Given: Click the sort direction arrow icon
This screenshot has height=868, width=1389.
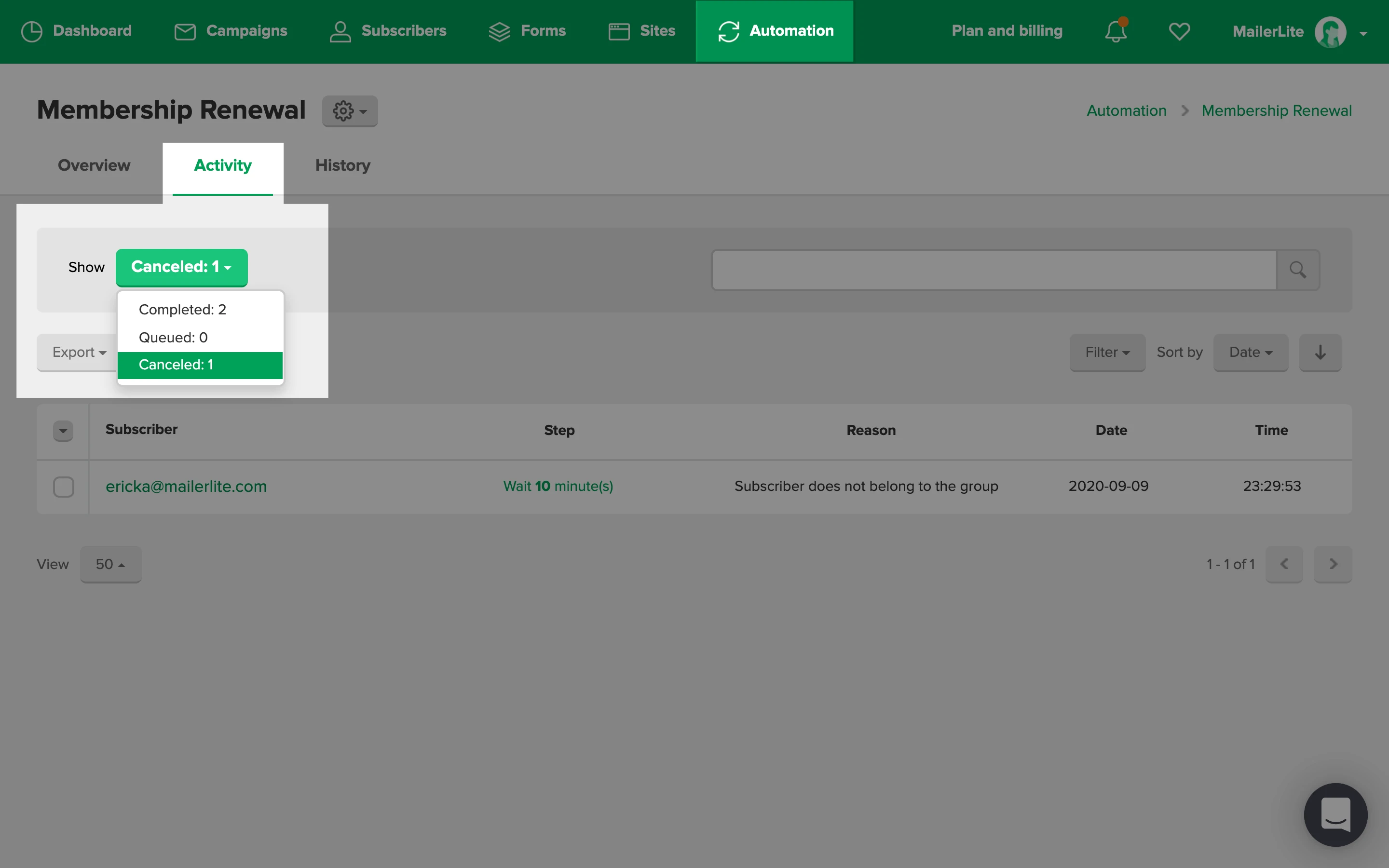Looking at the screenshot, I should [x=1320, y=352].
